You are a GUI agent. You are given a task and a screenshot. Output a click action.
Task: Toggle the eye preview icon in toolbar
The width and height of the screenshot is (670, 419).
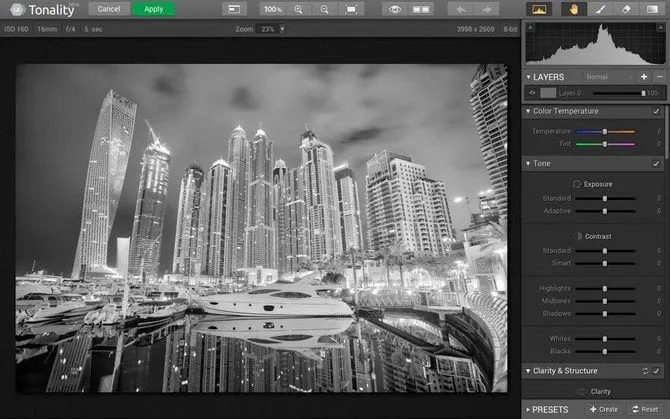[x=395, y=9]
